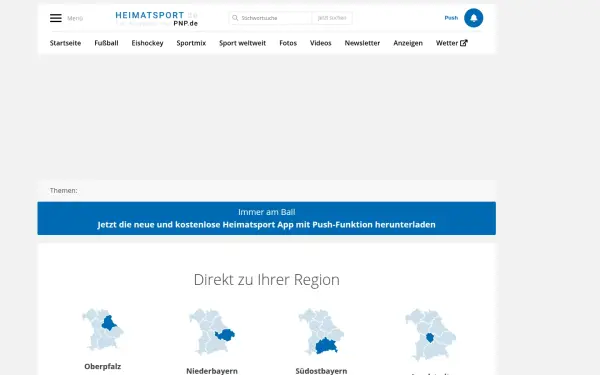Click the Oberpfalz region label

[103, 366]
